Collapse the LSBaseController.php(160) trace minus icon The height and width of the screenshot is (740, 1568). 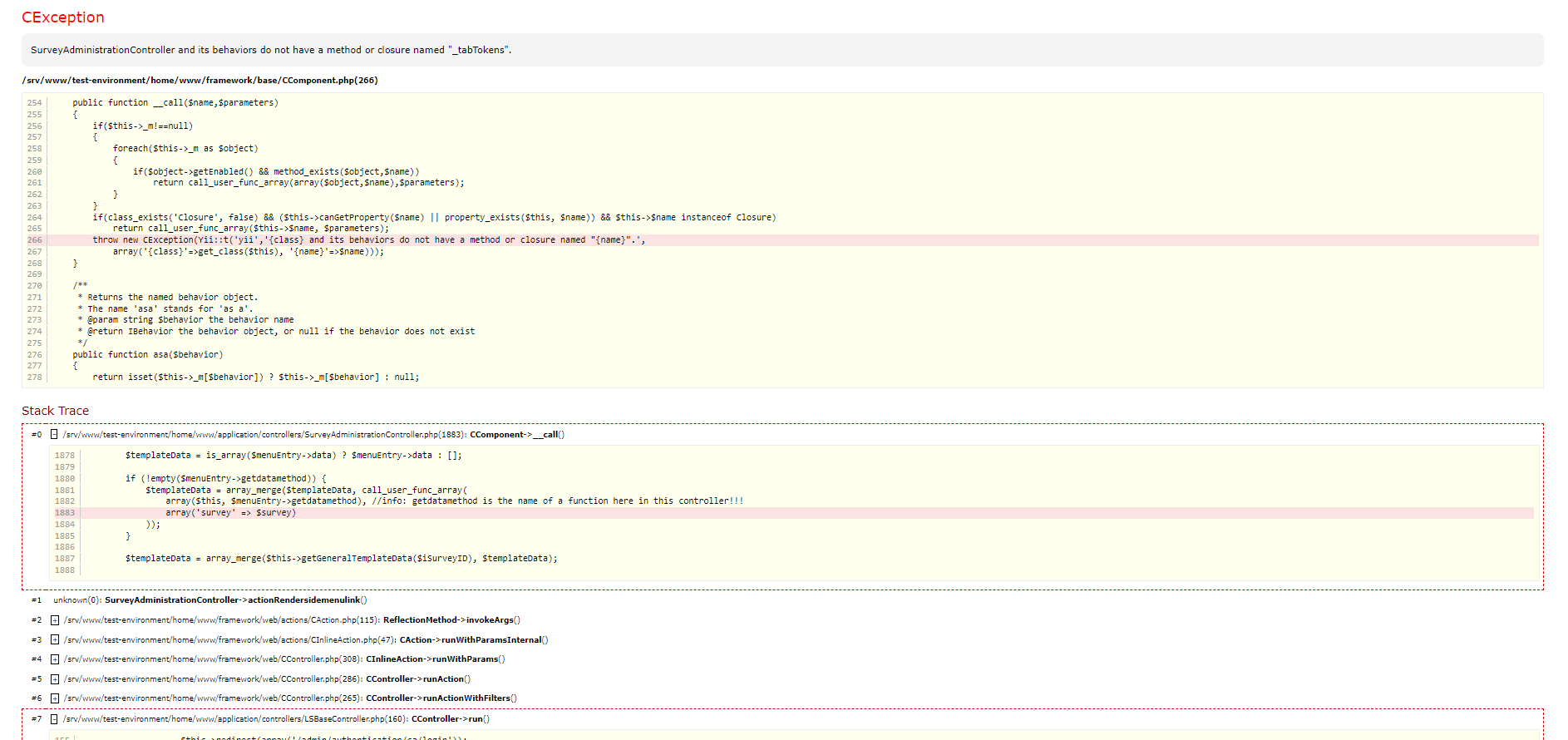coord(54,719)
